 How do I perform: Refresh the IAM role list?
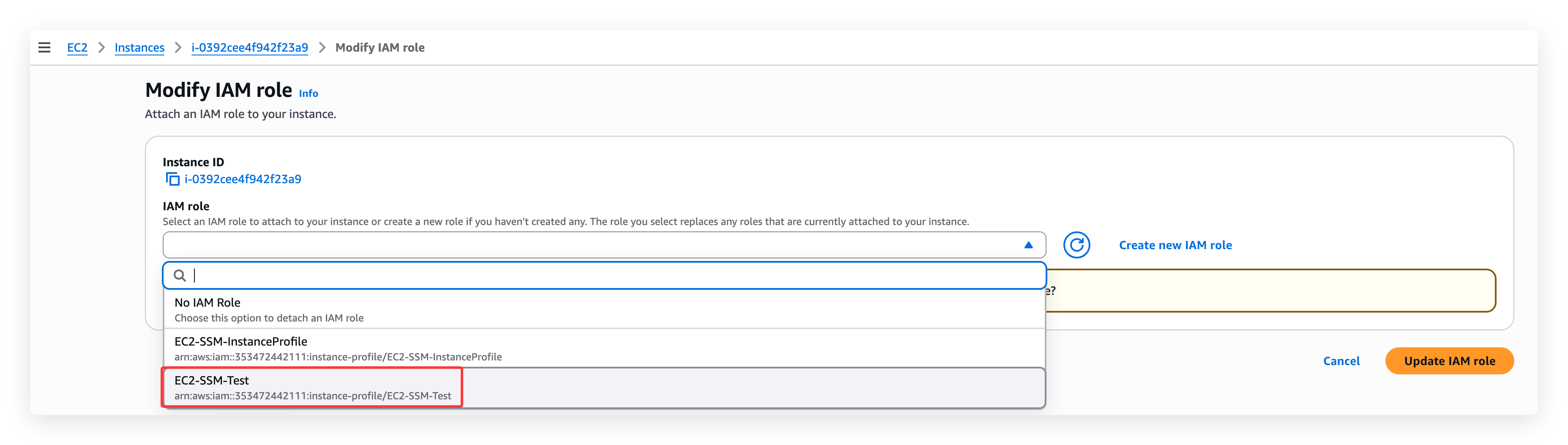click(1076, 245)
